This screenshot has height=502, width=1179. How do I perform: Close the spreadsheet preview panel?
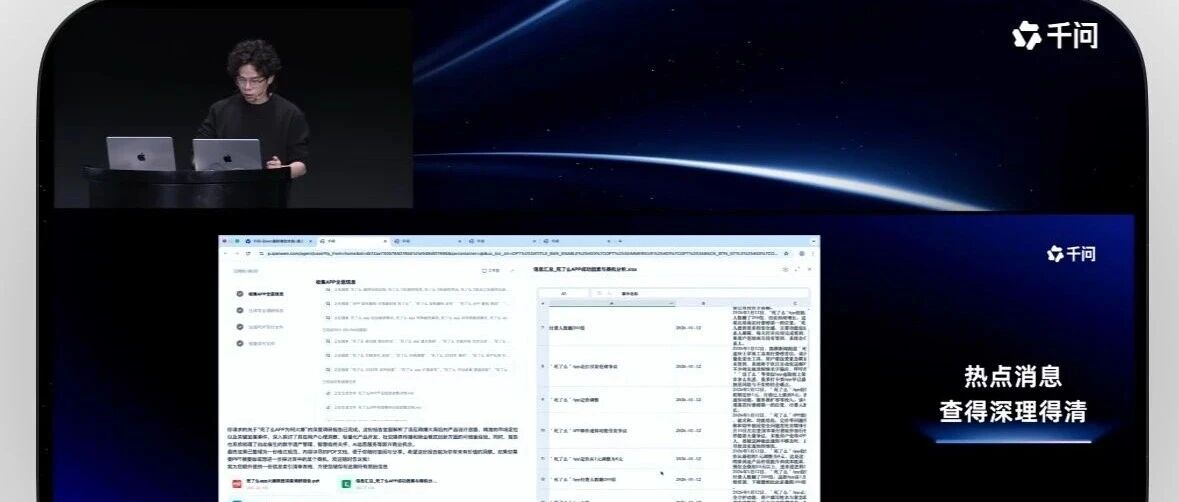click(x=810, y=269)
